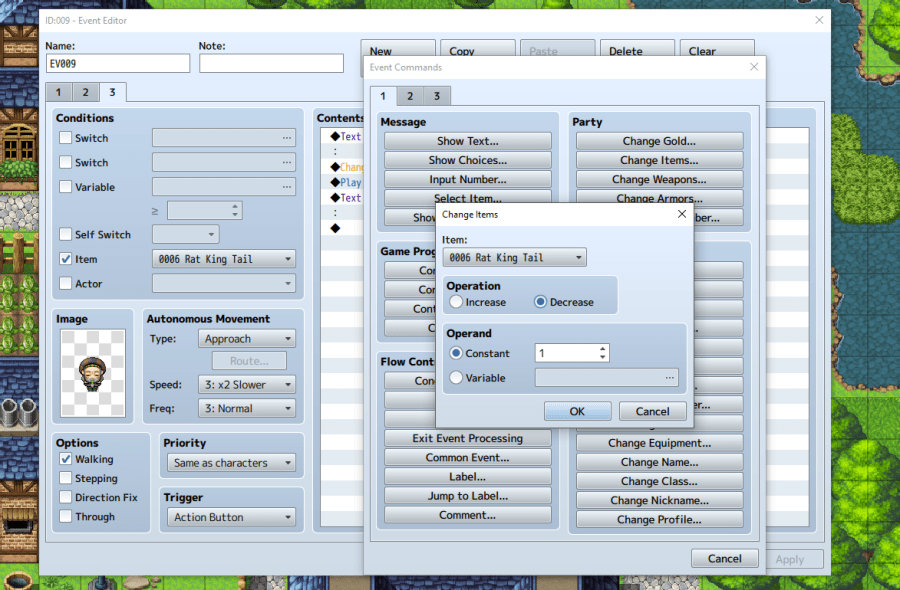Switch to Event Commands tab 2
This screenshot has height=590, width=900.
coord(409,96)
